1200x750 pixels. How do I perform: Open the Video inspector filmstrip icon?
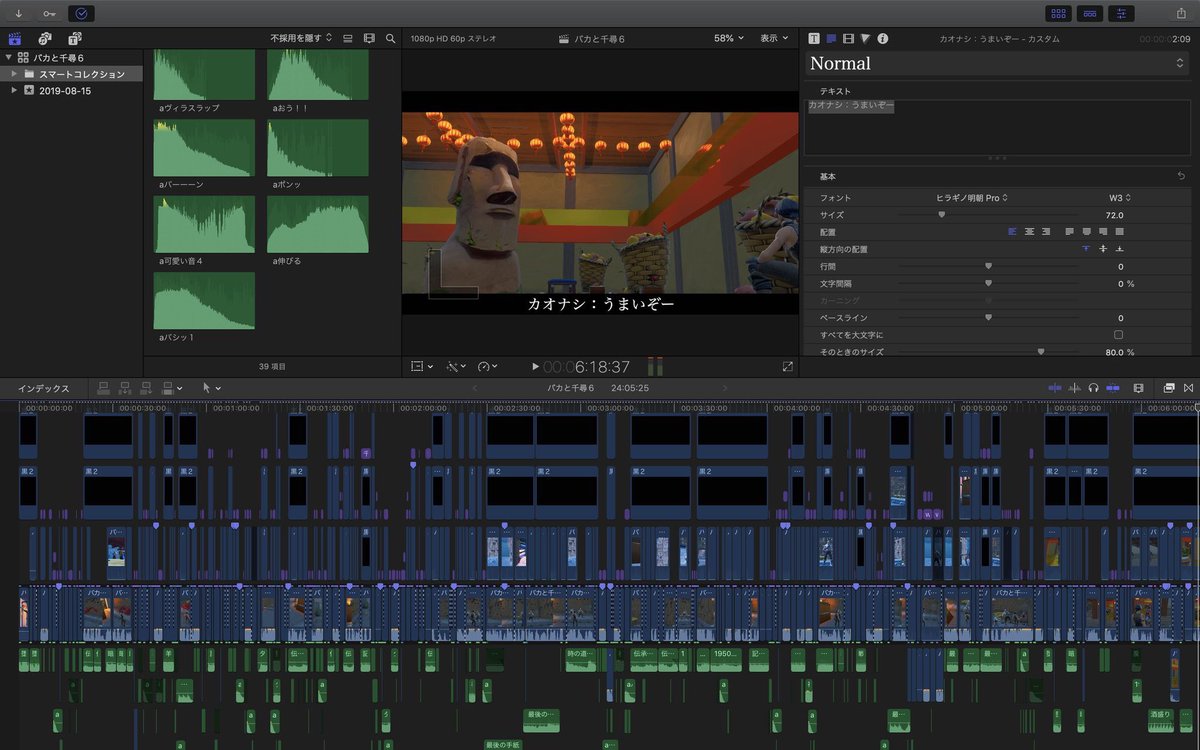coord(848,38)
